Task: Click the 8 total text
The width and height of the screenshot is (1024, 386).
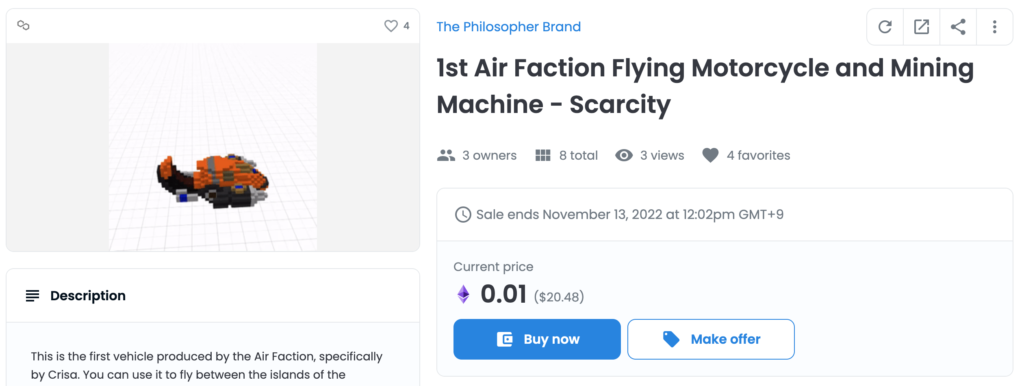Action: tap(579, 155)
